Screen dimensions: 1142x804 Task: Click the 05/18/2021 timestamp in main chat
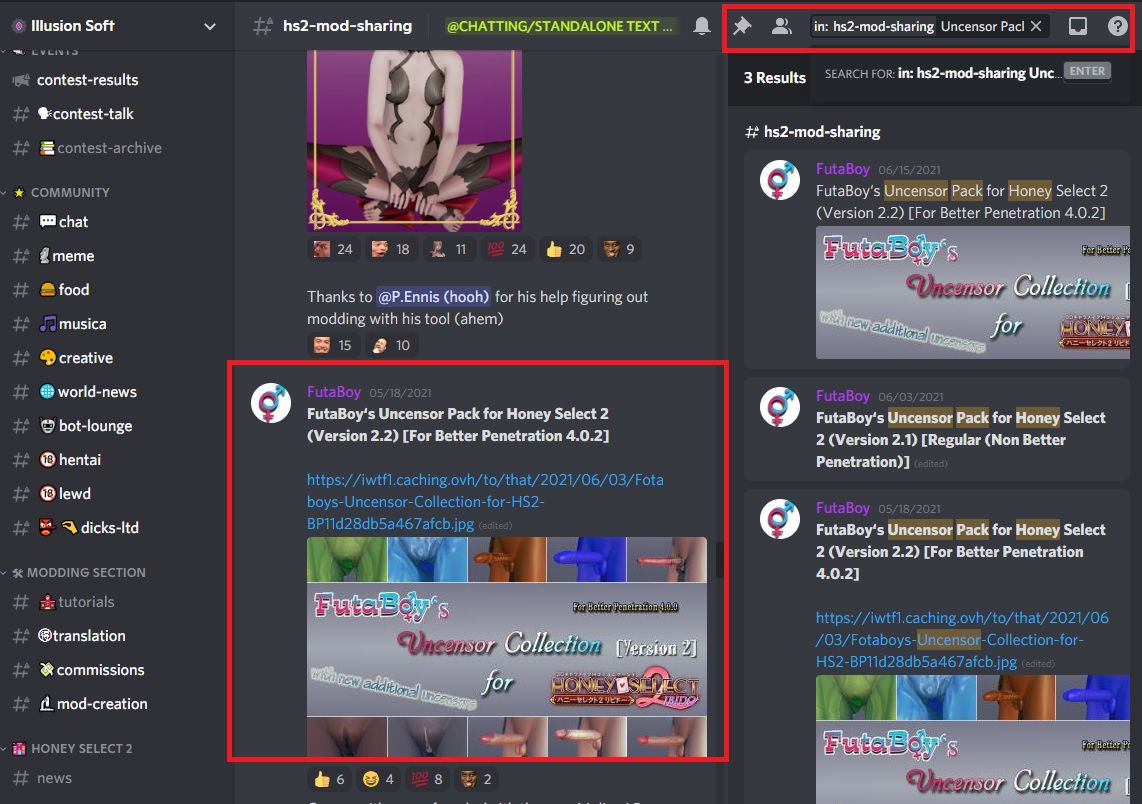coord(400,393)
